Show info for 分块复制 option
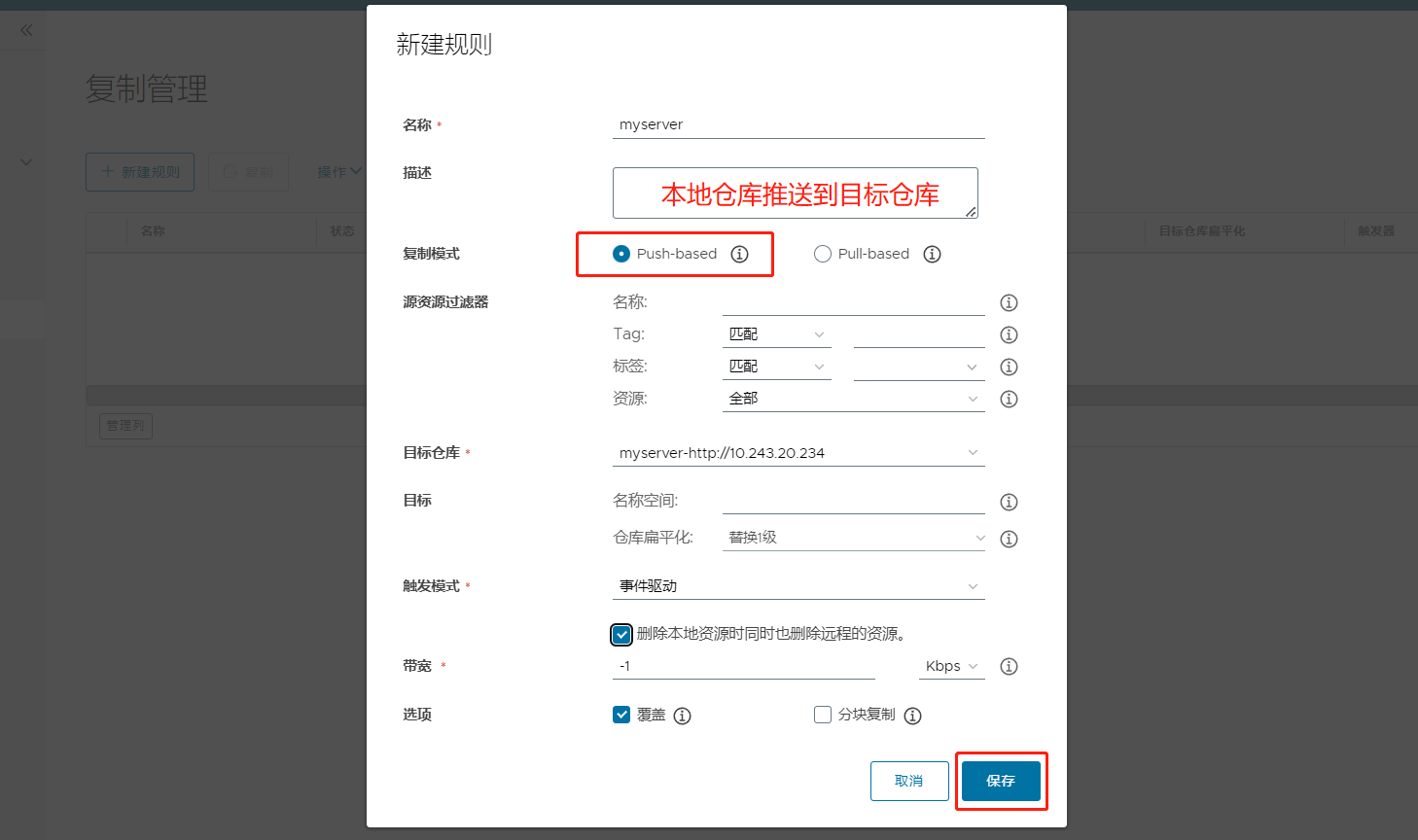Image resolution: width=1418 pixels, height=840 pixels. pos(913,716)
